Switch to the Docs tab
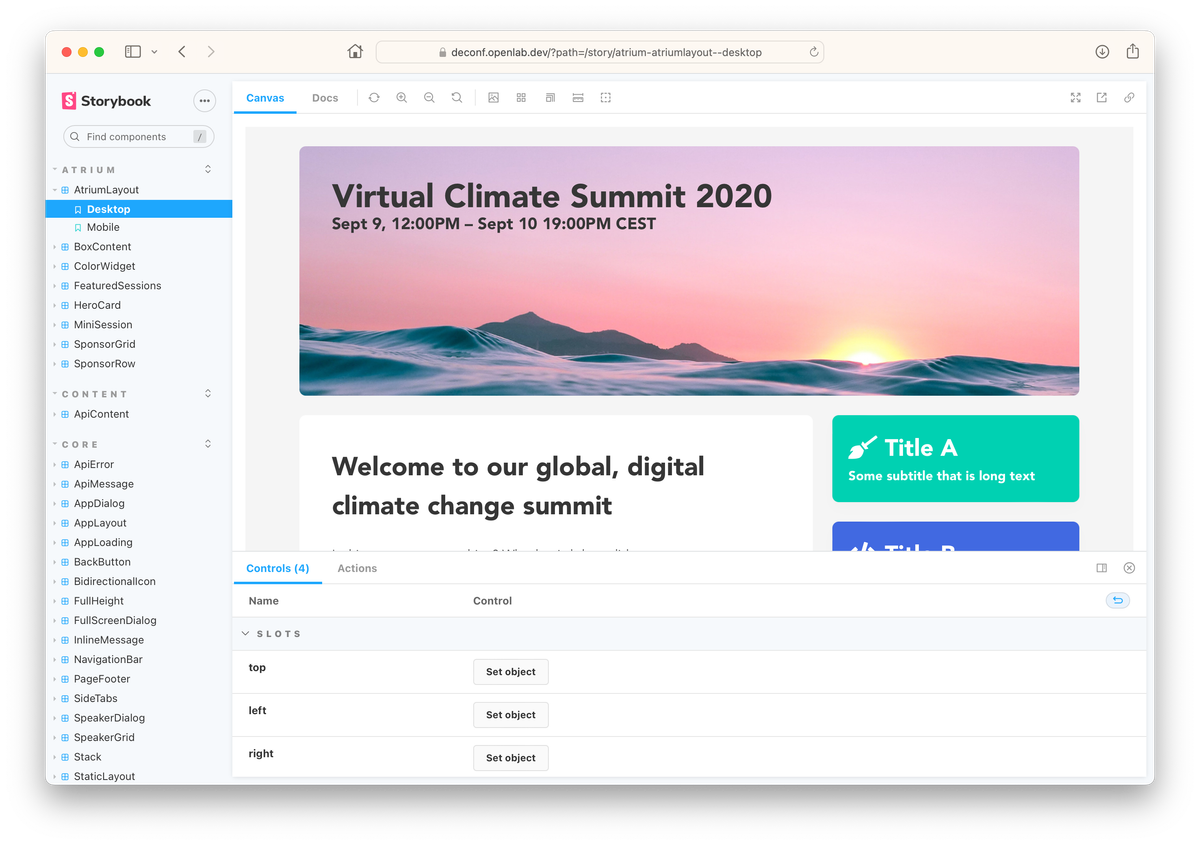This screenshot has height=845, width=1200. [325, 98]
